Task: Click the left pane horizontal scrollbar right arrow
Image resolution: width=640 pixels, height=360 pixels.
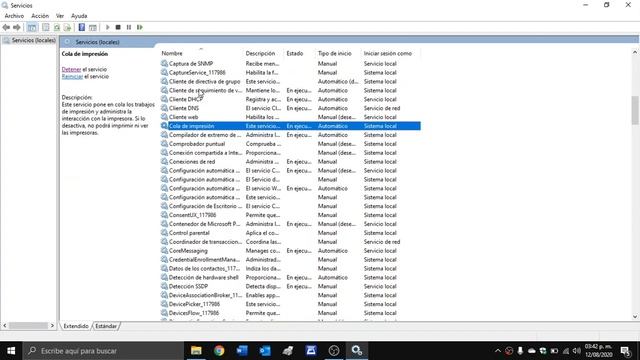Action: (x=52, y=326)
